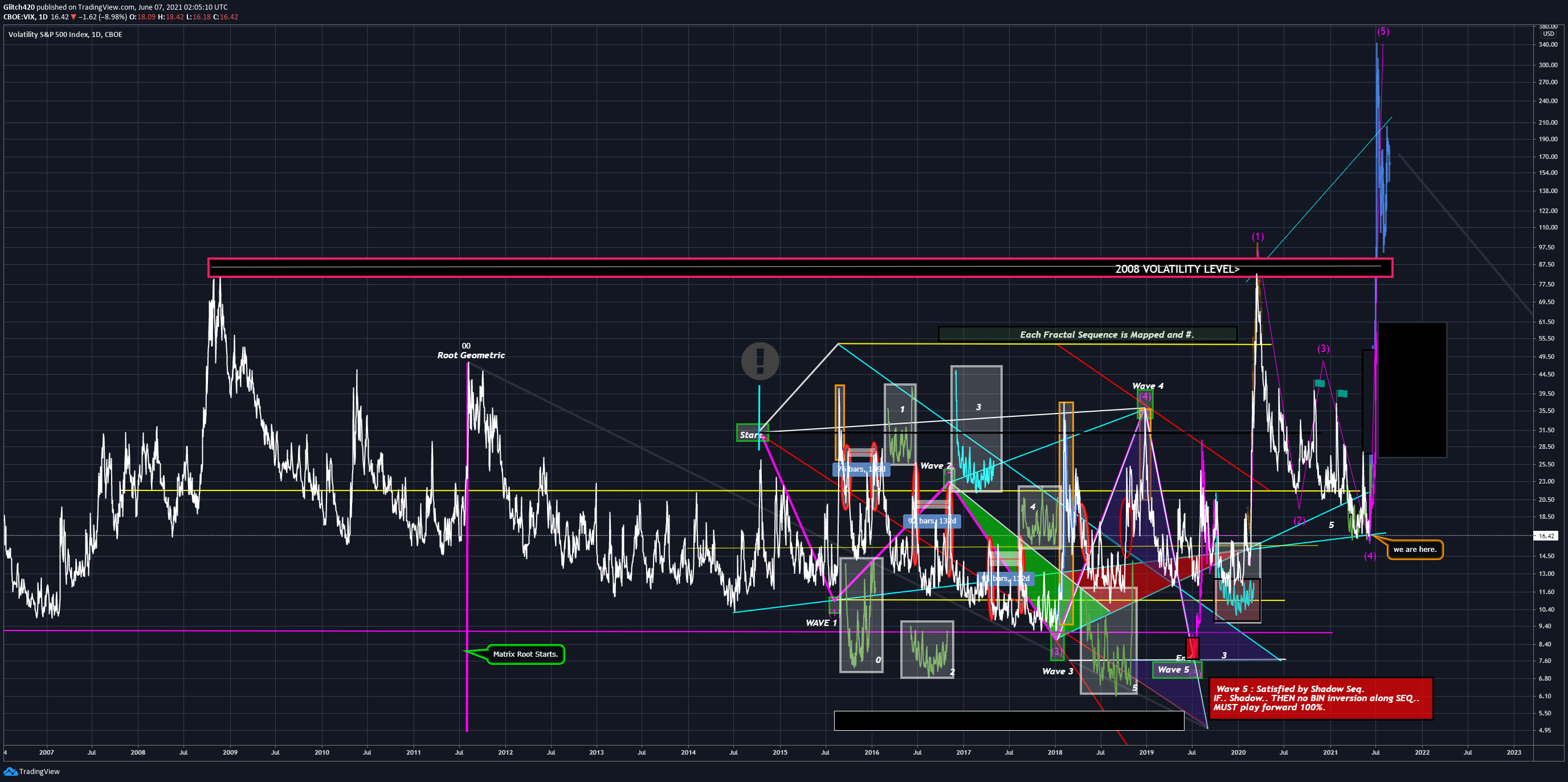Click the 'WAVE 1' label
Viewport: 1568px width, 782px height.
(x=820, y=623)
